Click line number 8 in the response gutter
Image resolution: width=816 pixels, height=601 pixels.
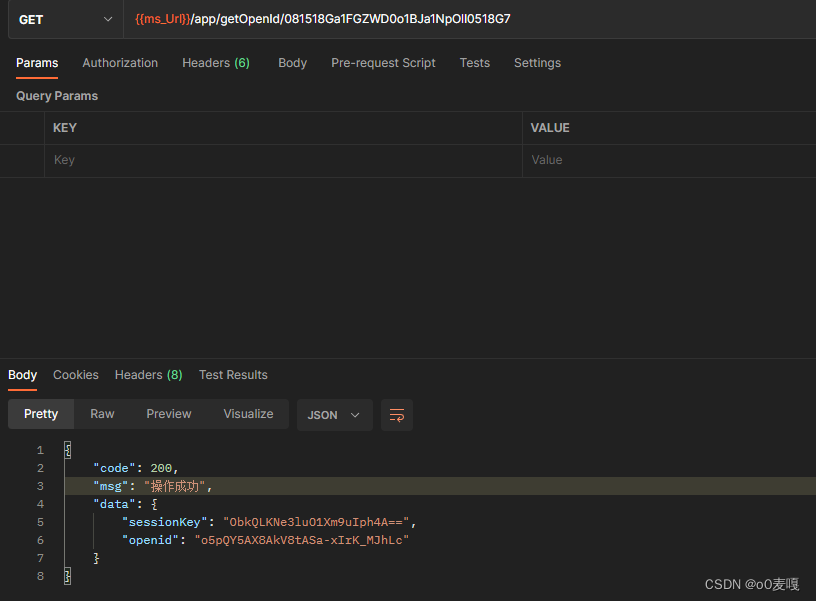click(x=41, y=577)
